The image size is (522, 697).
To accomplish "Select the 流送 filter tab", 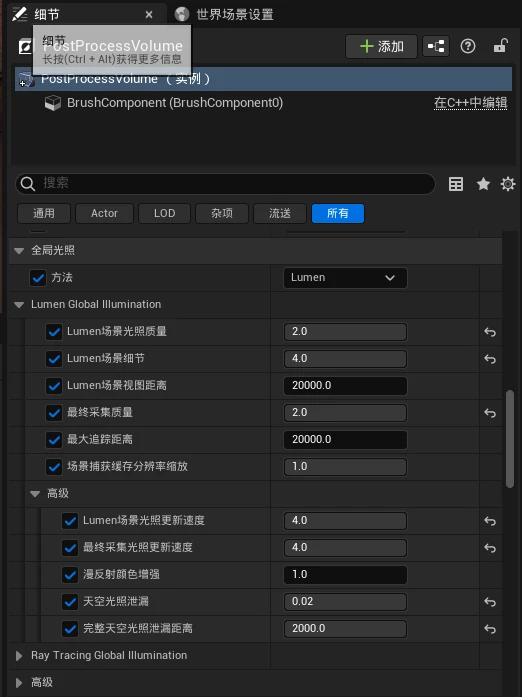I will coord(280,213).
